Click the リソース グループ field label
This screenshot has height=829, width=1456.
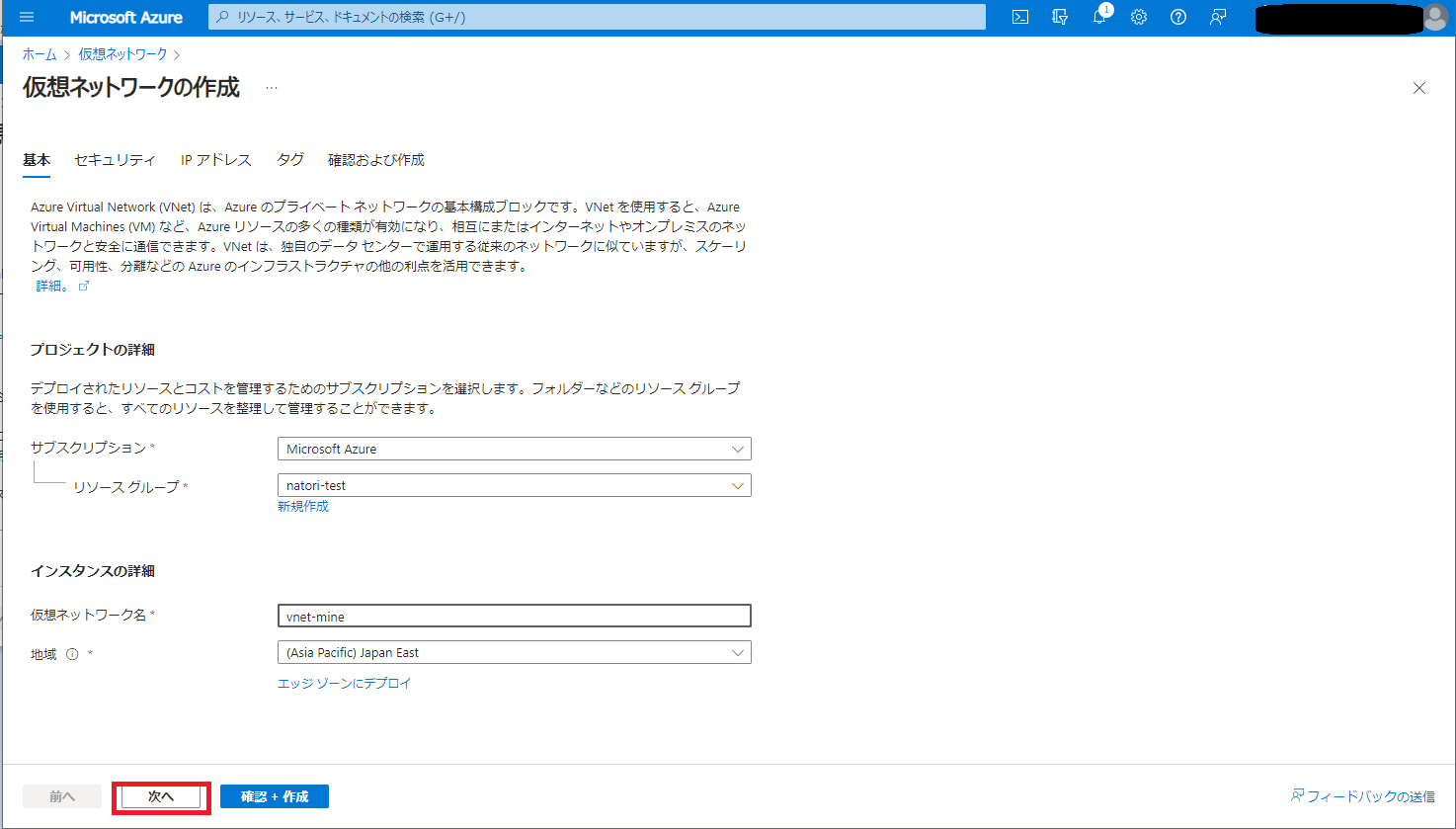pos(126,487)
